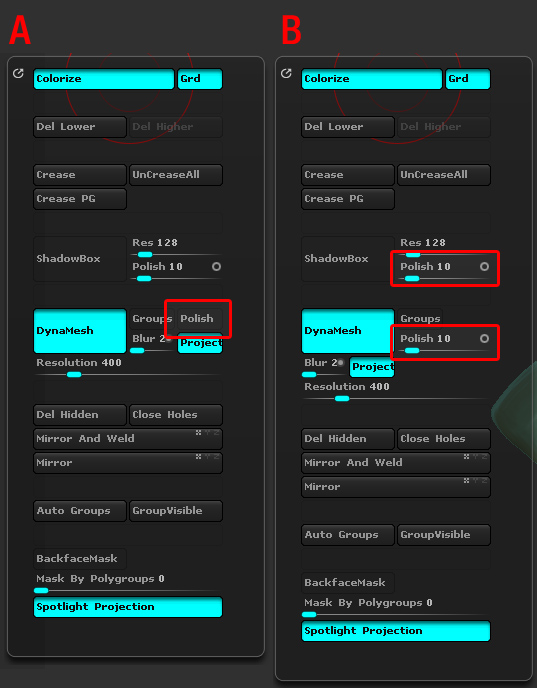Toggle DynaMesh Polish button in panel A
Viewport: 537px width, 688px height.
tap(200, 319)
